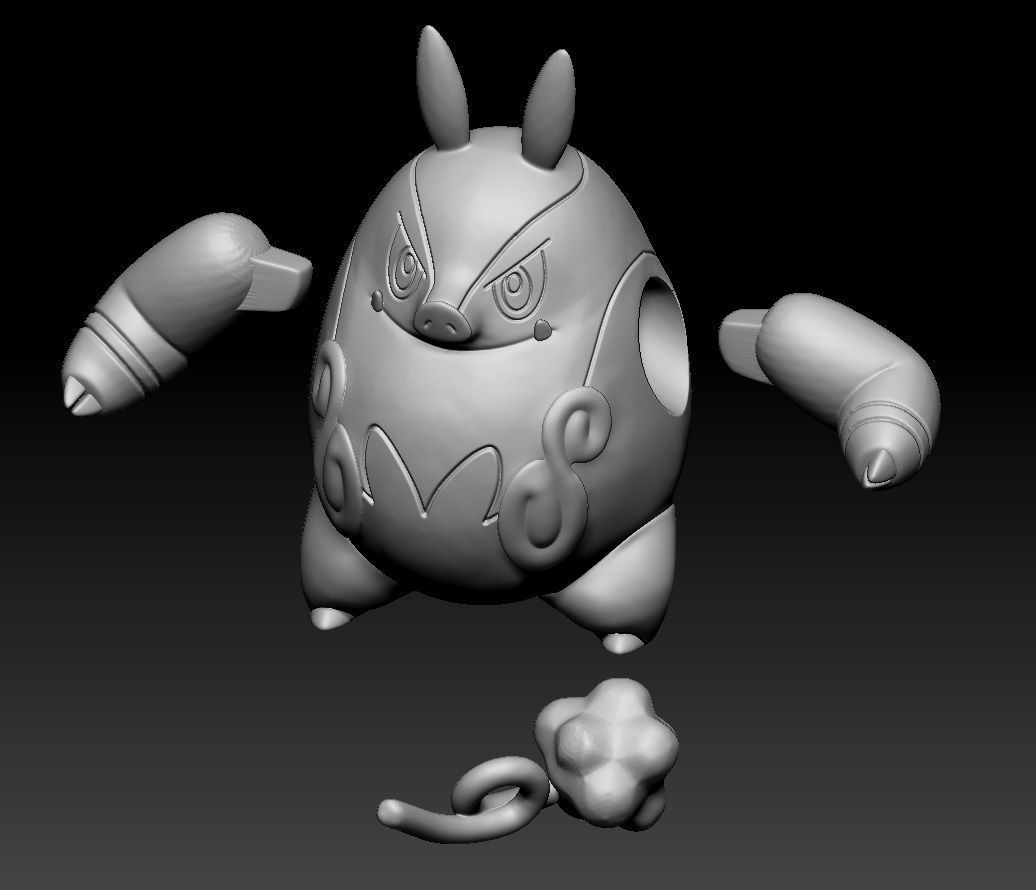The height and width of the screenshot is (890, 1036).
Task: Click the pointed tip of right arm
Action: coord(878,469)
